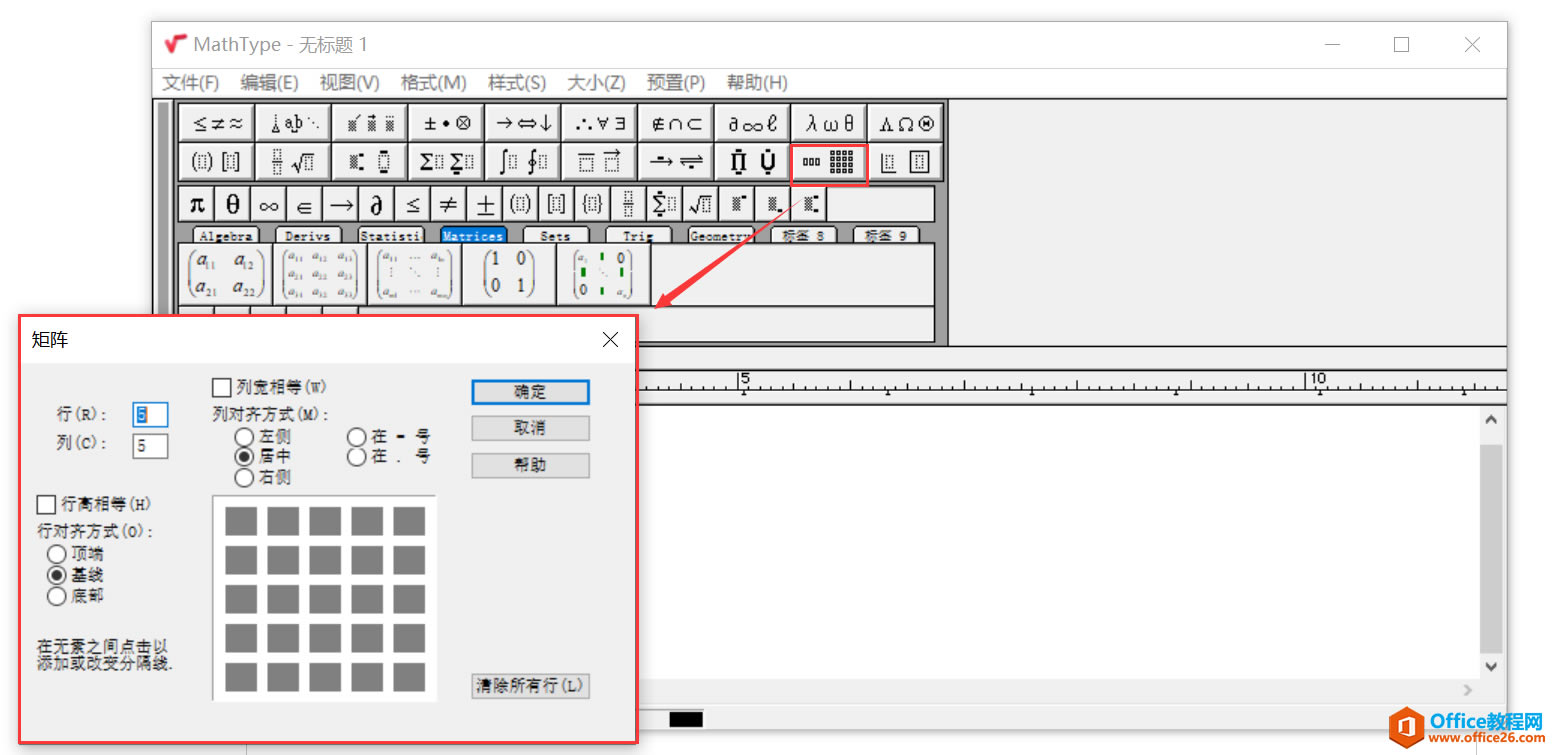Open the products and set theory templates palette
This screenshot has width=1552, height=755.
pos(753,161)
